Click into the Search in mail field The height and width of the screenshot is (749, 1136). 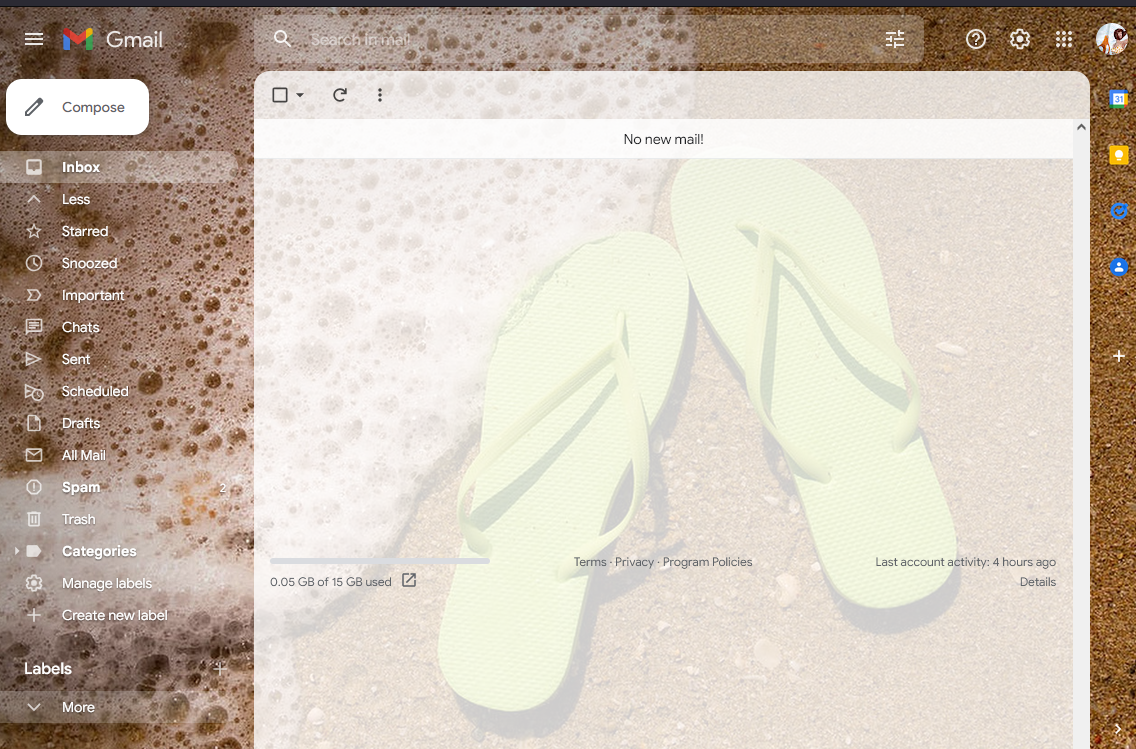[x=588, y=39]
